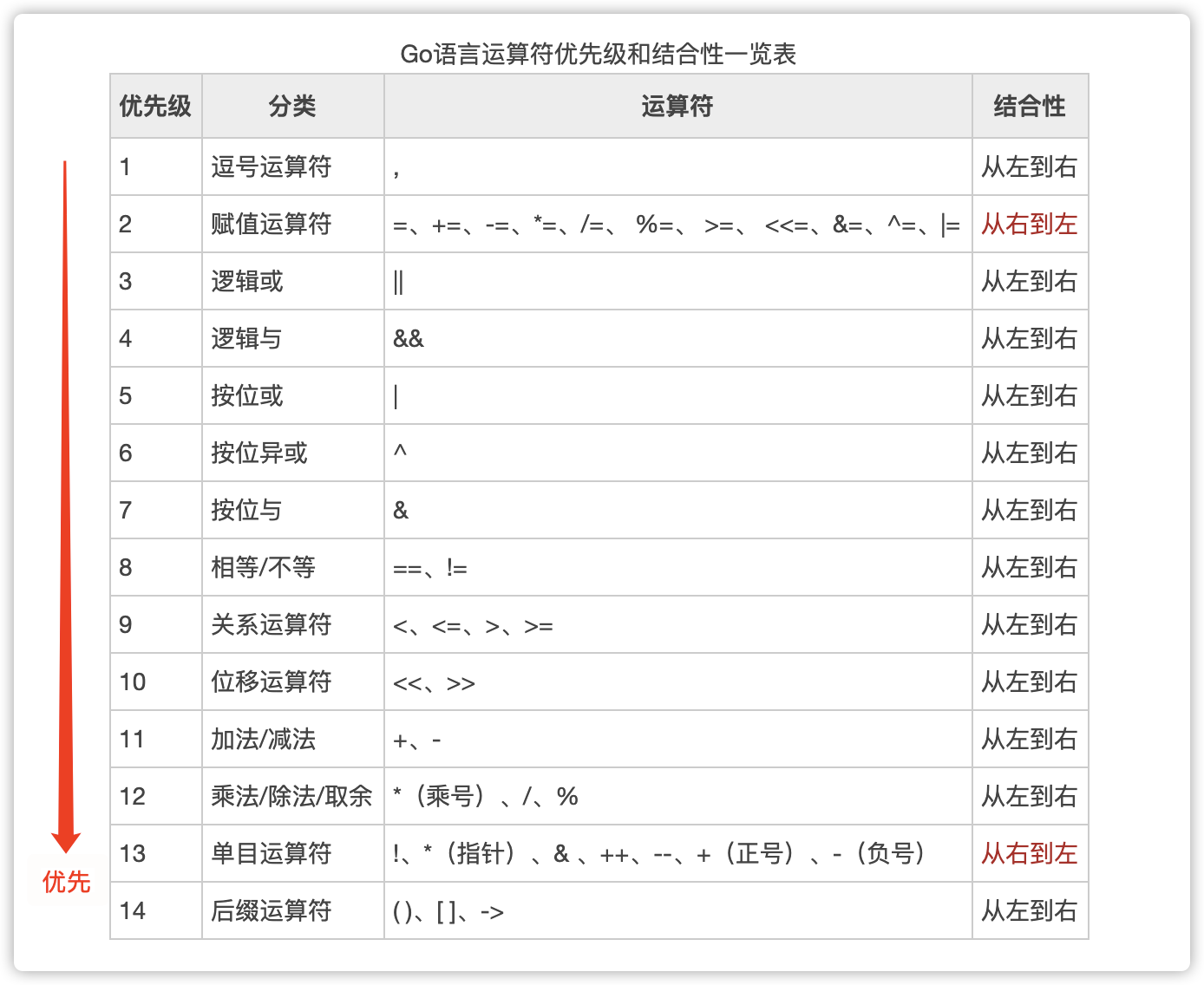Image resolution: width=1204 pixels, height=985 pixels.
Task: Click the single '&' operator cell
Action: [x=677, y=510]
